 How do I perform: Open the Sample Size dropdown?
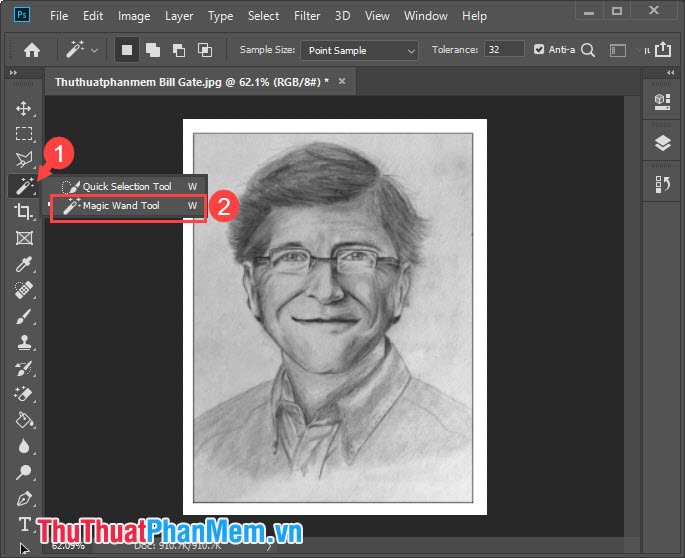(359, 51)
